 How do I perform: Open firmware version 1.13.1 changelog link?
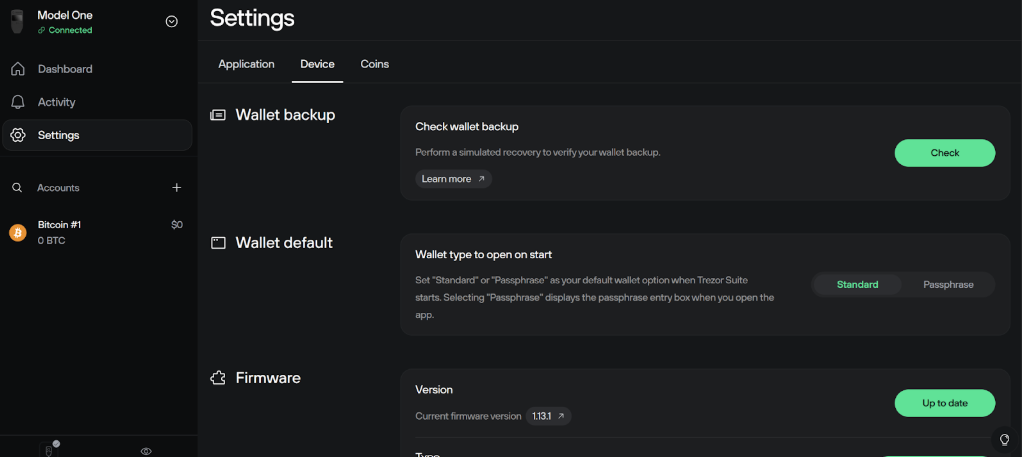tap(548, 416)
